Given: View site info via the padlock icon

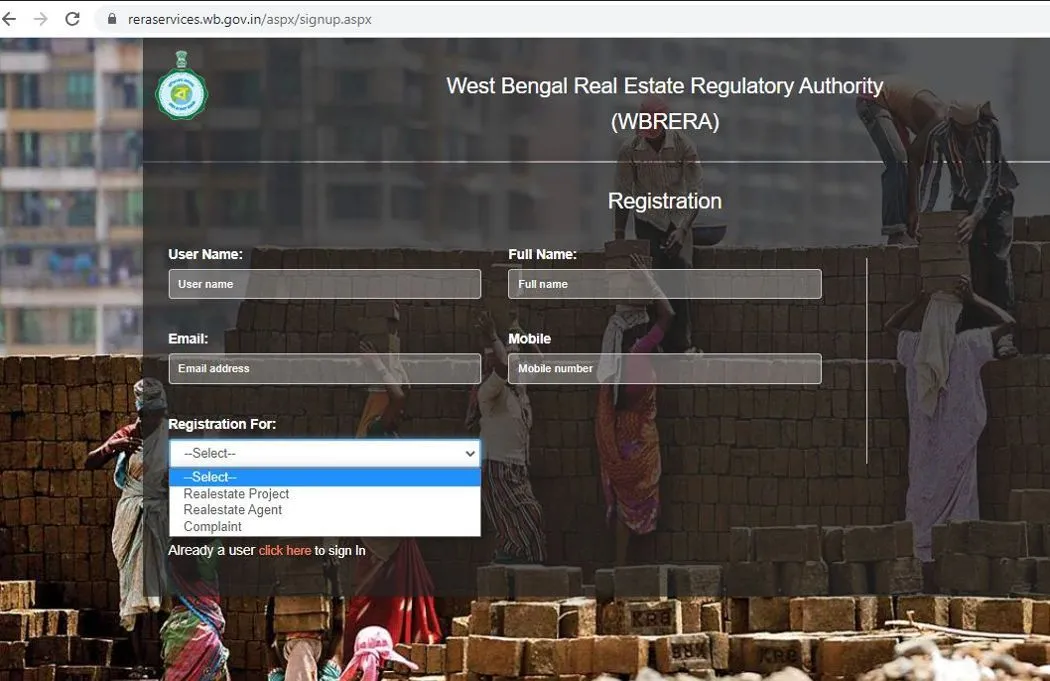Looking at the screenshot, I should click(x=110, y=19).
